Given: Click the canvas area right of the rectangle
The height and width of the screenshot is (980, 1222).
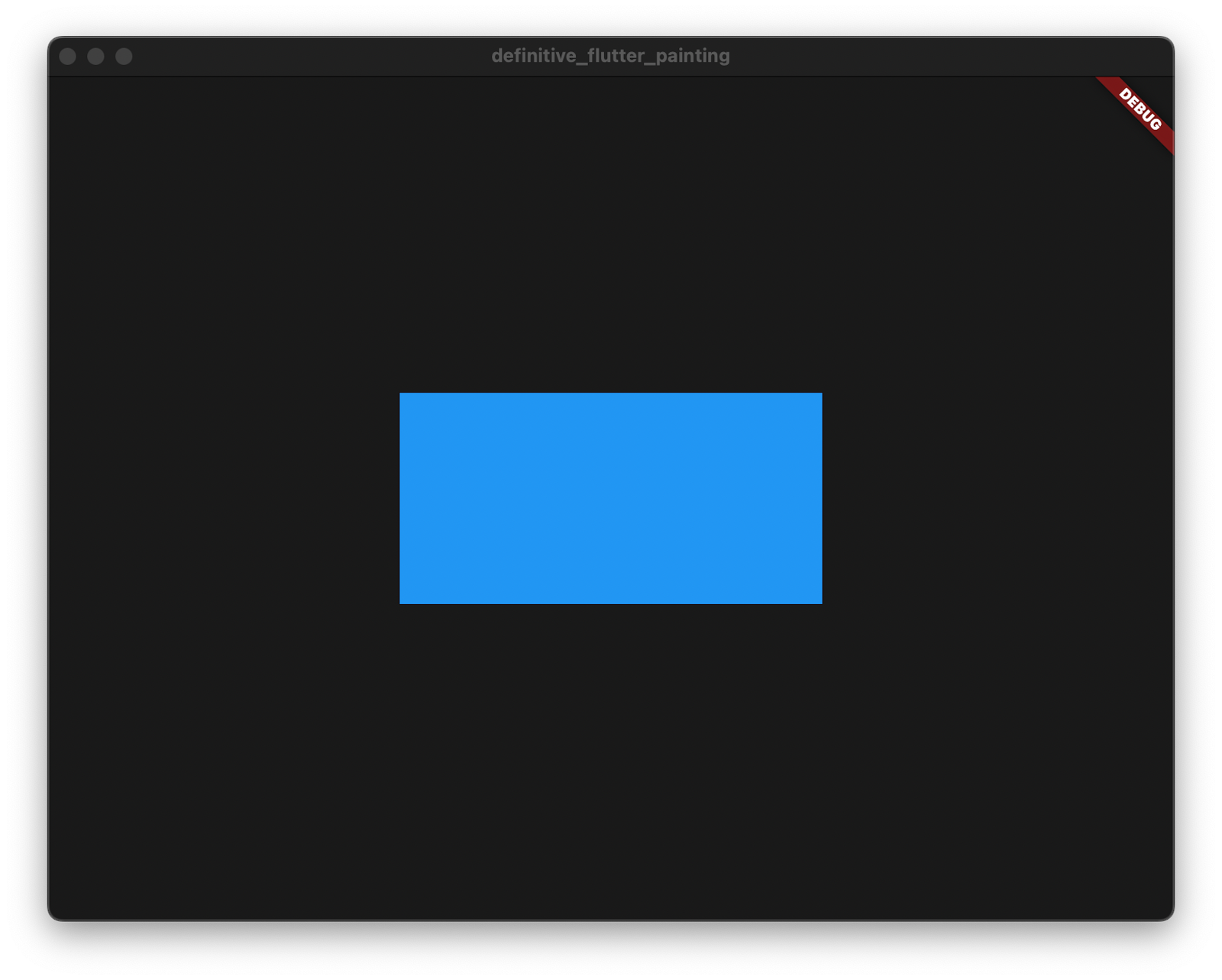Looking at the screenshot, I should (x=993, y=496).
